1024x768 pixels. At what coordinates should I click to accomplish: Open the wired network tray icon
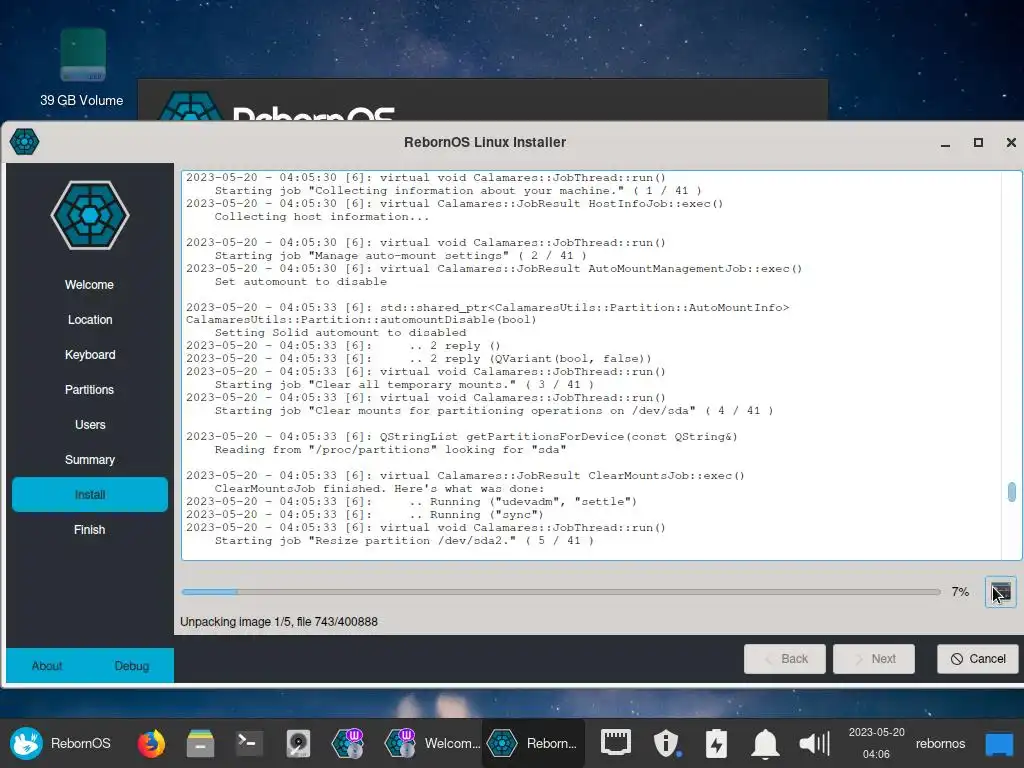pyautogui.click(x=615, y=743)
